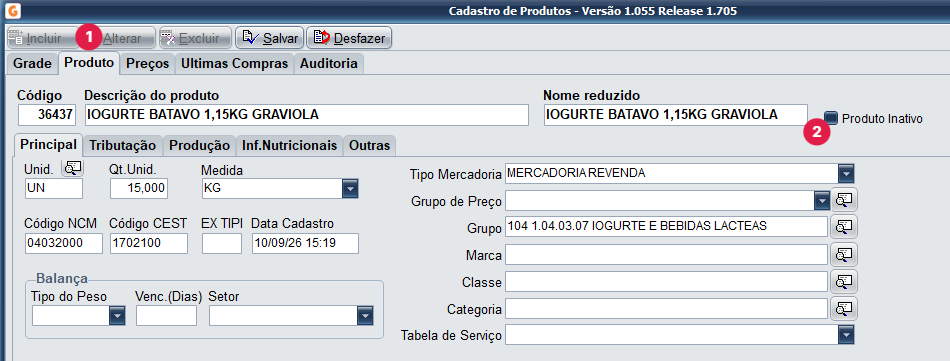Click the Unid. field containing UN
This screenshot has height=361, width=950.
pyautogui.click(x=53, y=188)
